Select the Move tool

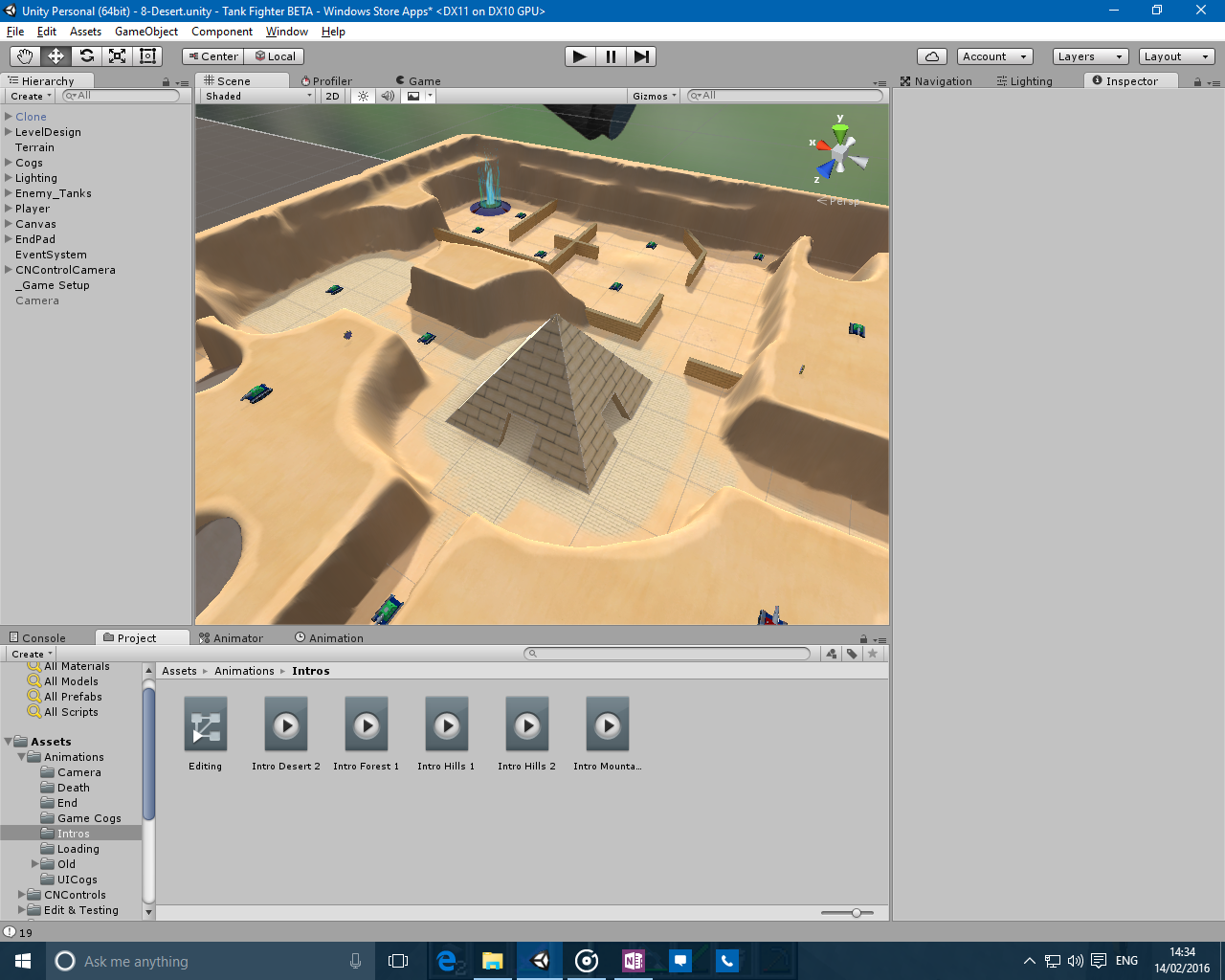[56, 56]
